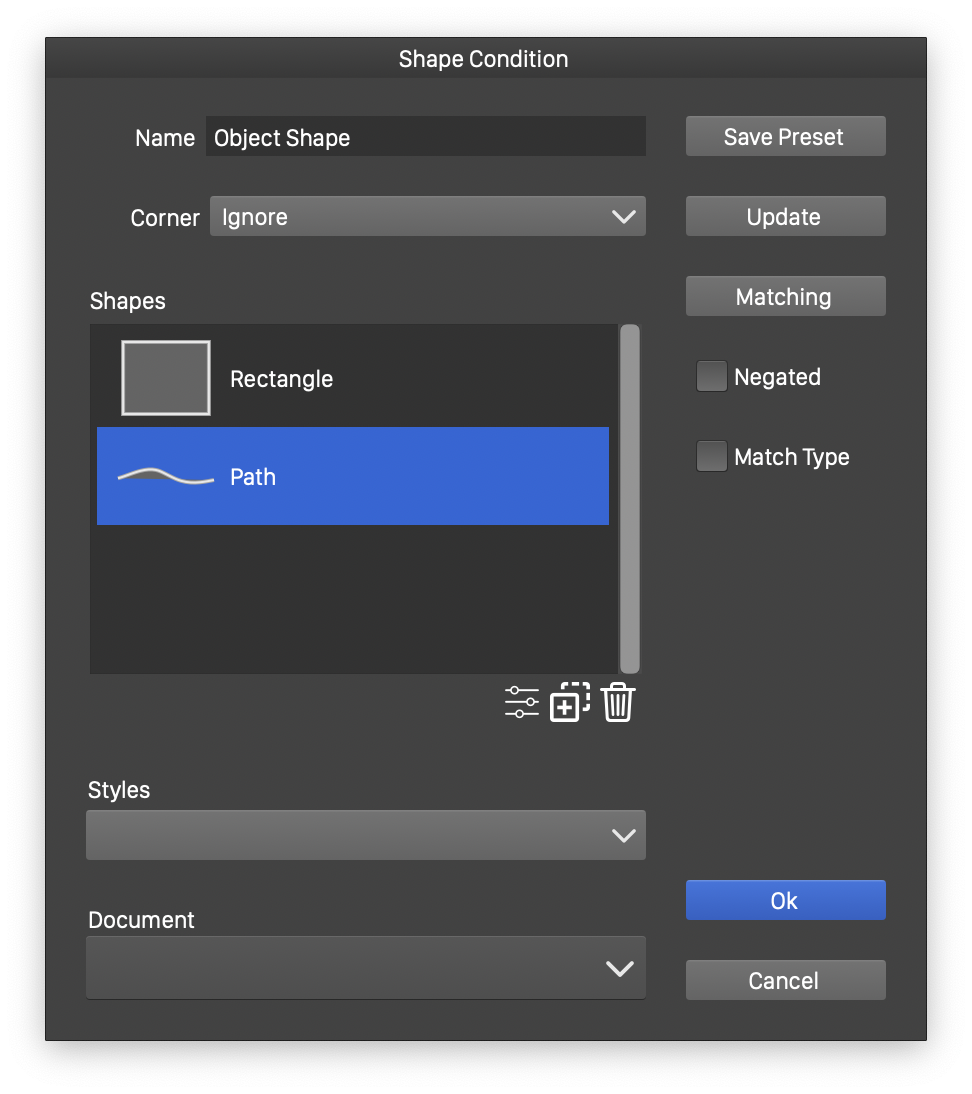Open shape options via the sliders icon
Screen dimensions: 972x1094
click(521, 702)
